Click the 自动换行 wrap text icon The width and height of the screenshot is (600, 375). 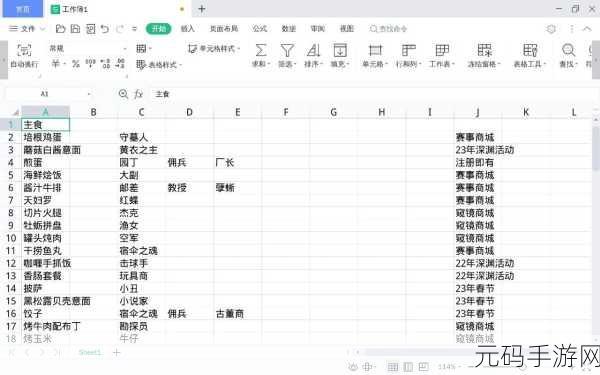pos(24,50)
